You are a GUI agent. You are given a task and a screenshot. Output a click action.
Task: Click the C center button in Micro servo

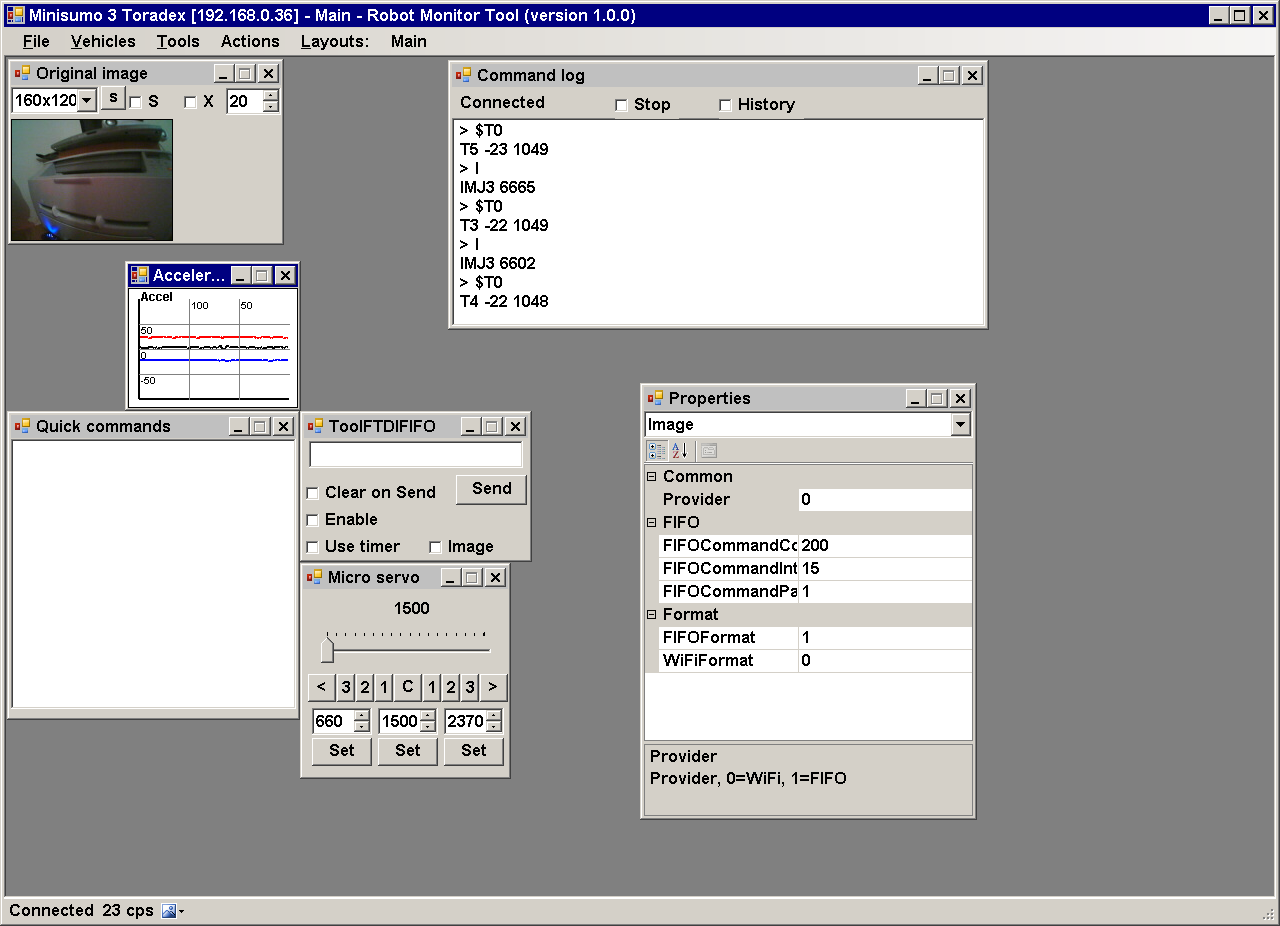(x=407, y=687)
